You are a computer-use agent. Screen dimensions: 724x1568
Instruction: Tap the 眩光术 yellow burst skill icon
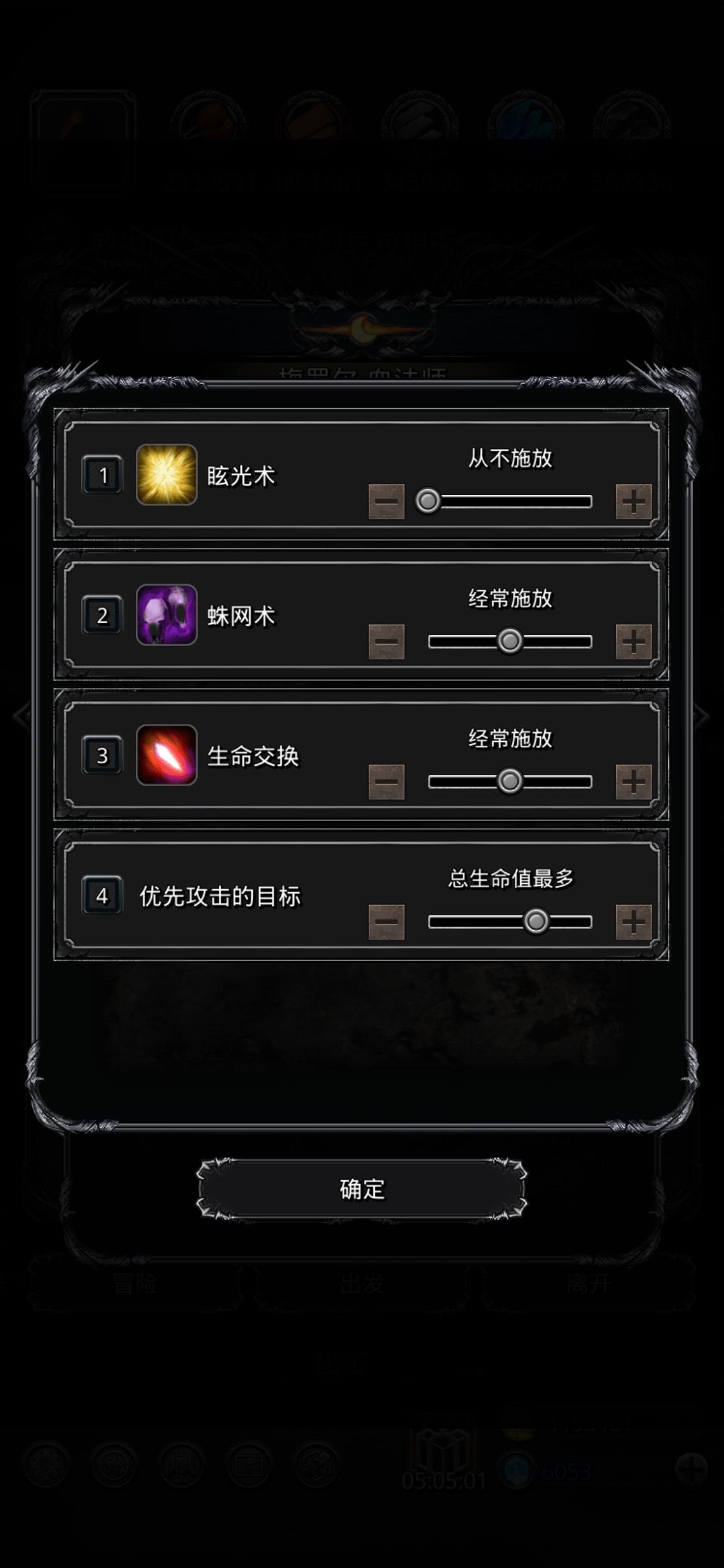click(x=166, y=474)
